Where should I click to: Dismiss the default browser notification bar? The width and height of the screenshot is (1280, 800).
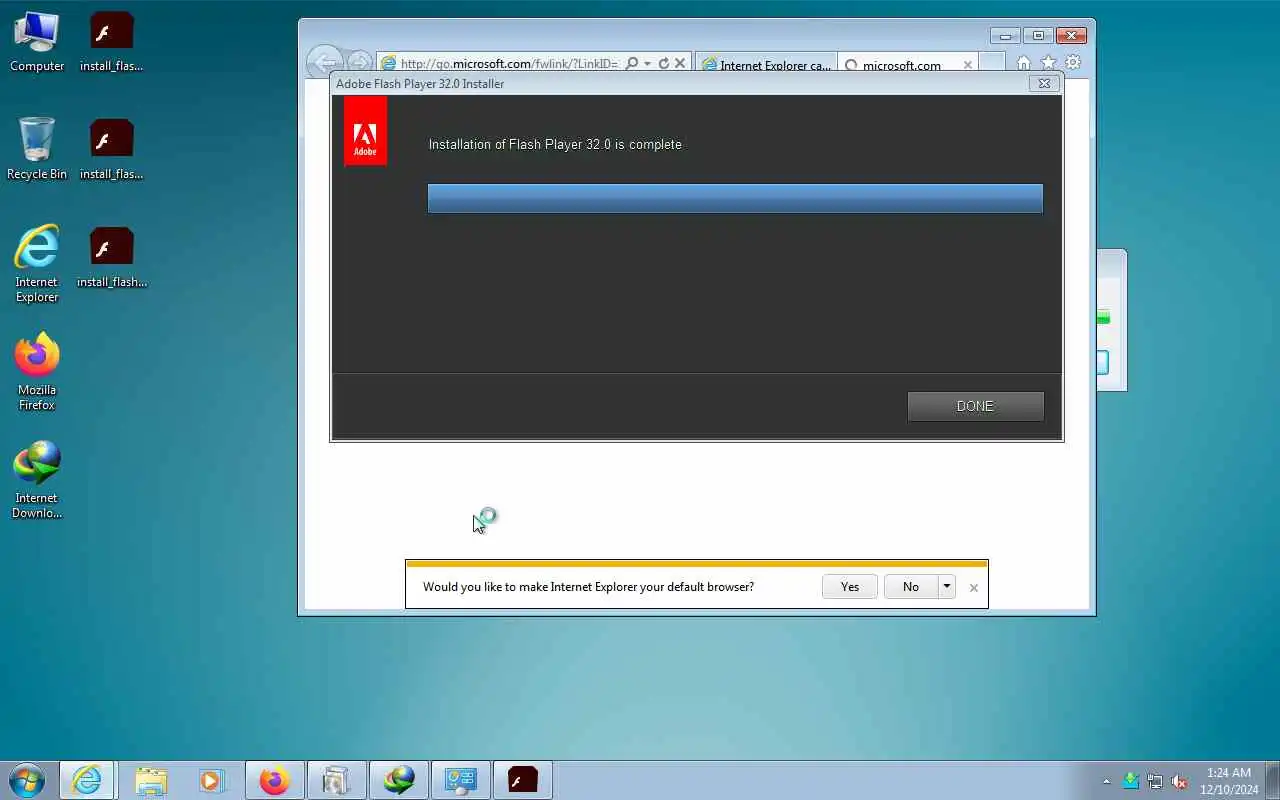973,588
